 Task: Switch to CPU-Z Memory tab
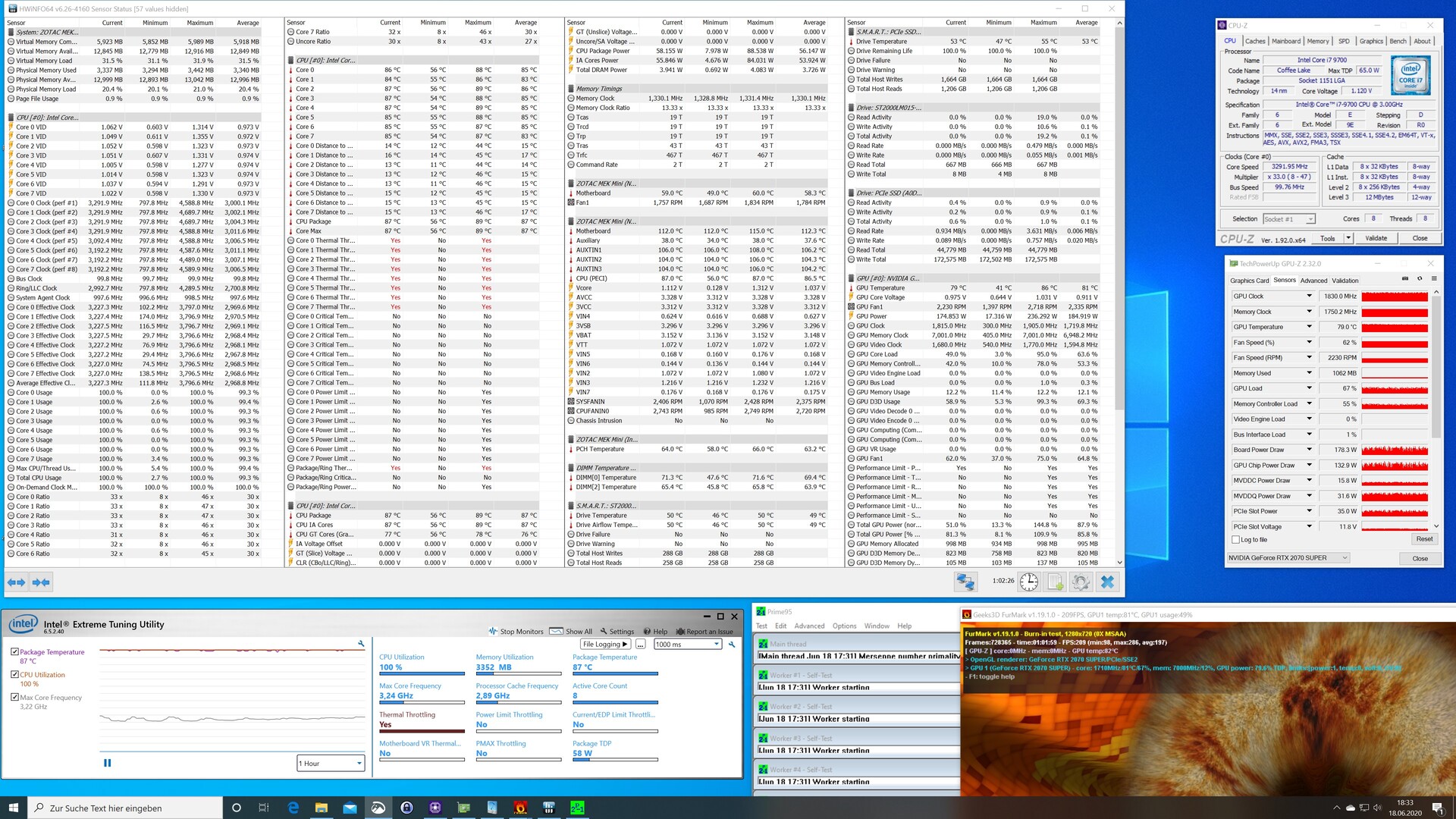point(1318,41)
